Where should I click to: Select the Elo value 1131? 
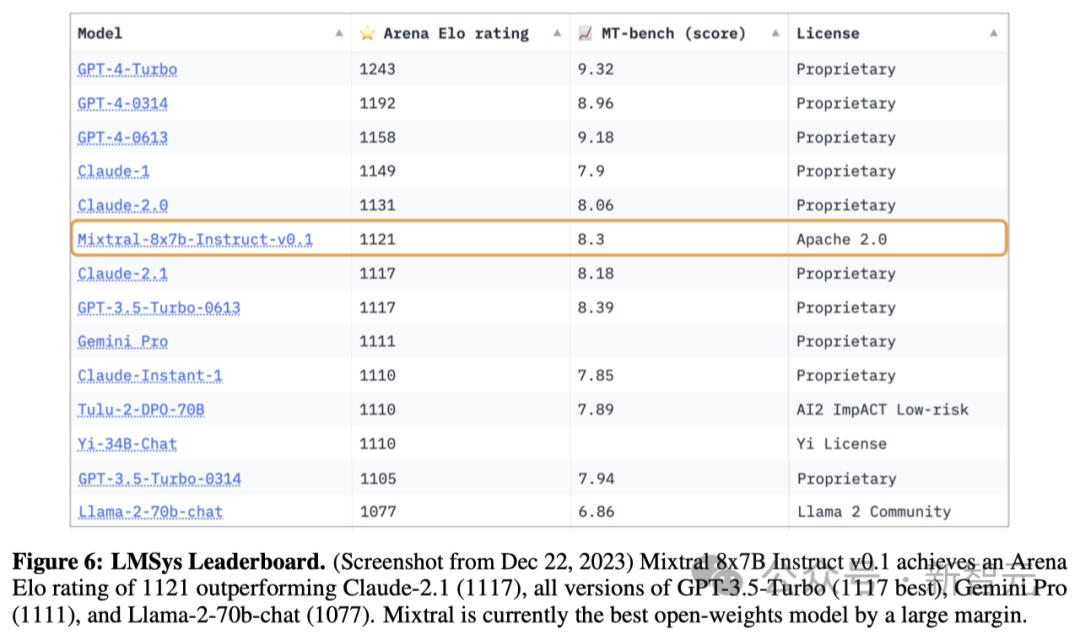pyautogui.click(x=377, y=205)
